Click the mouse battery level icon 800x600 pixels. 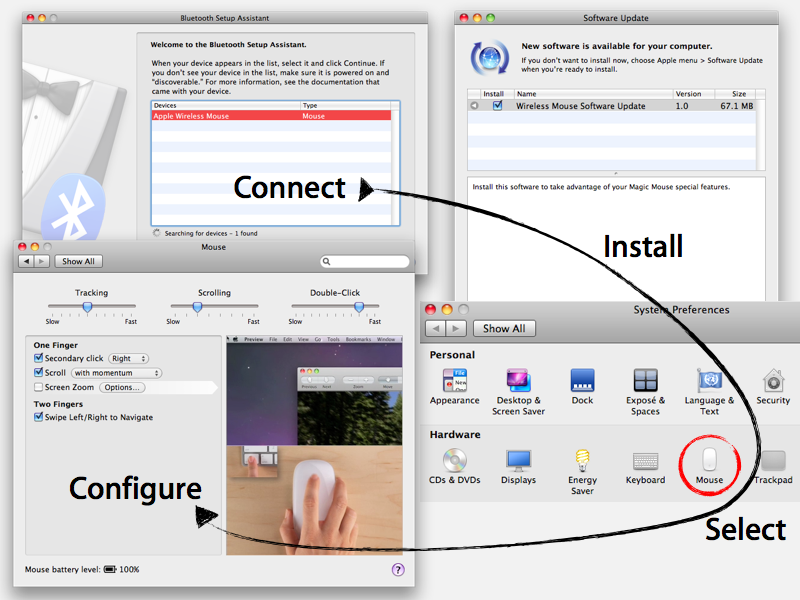[110, 569]
